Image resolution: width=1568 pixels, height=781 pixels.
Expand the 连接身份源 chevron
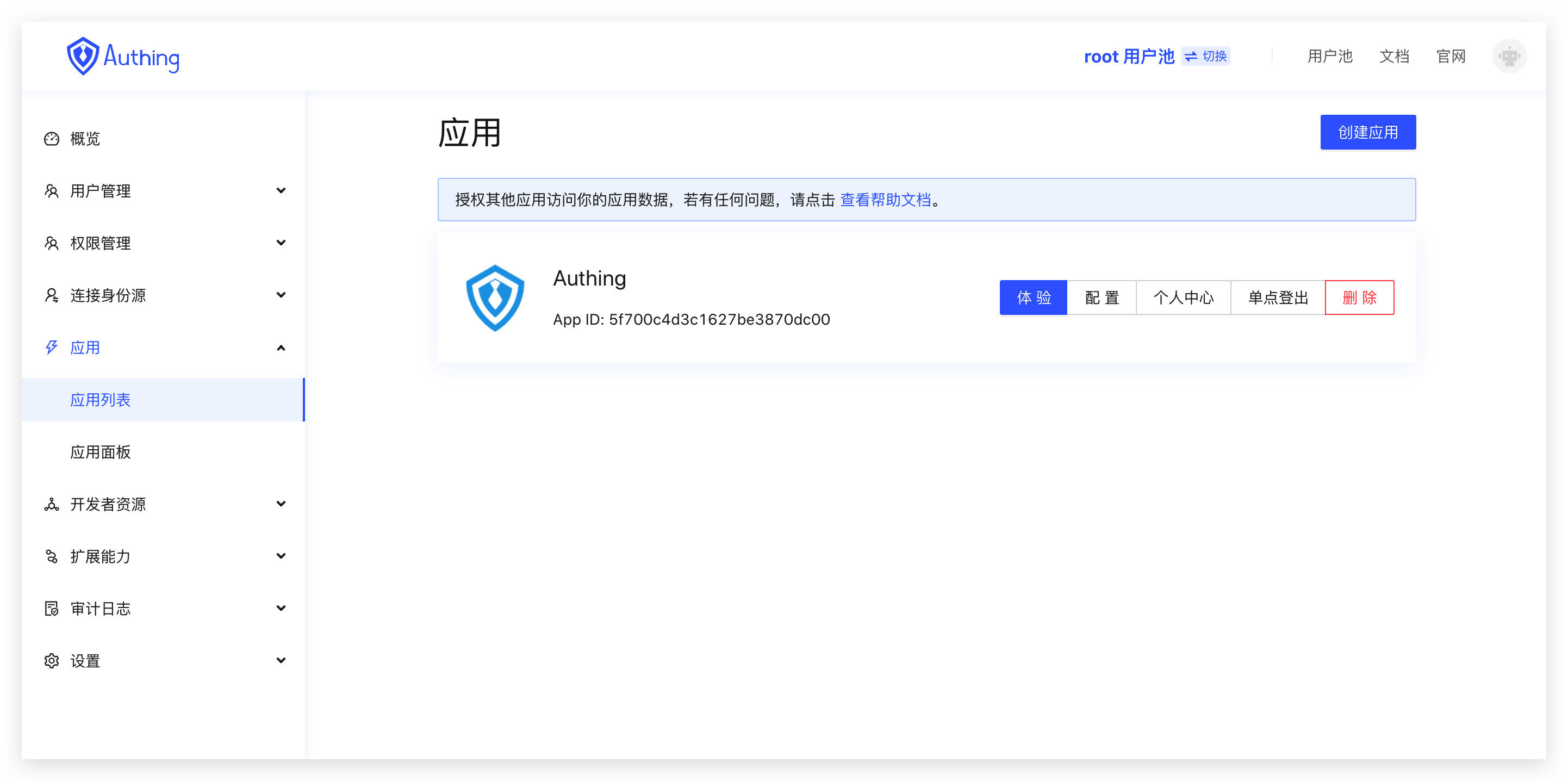pos(281,295)
